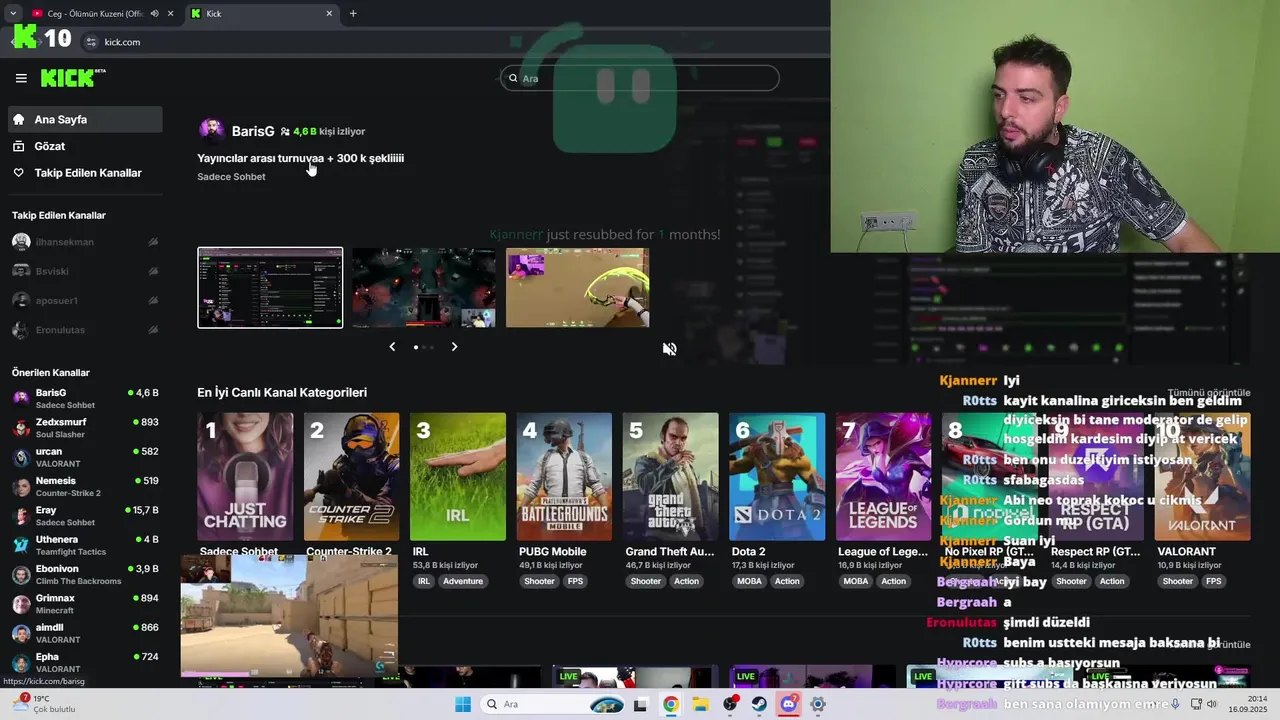Open Takip Edilen Kanallar in sidebar
Image resolution: width=1280 pixels, height=720 pixels.
(85, 173)
